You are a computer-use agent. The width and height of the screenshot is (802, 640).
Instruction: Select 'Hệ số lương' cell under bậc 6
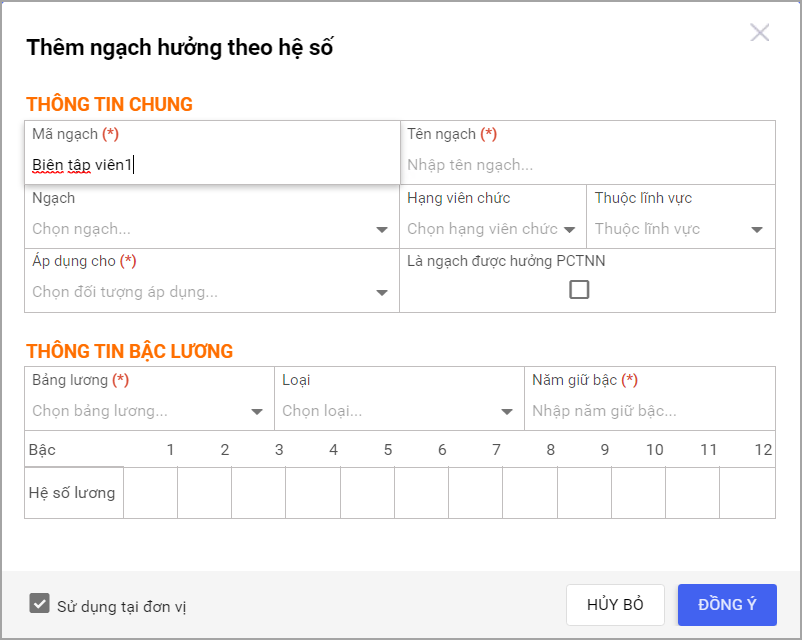click(x=421, y=493)
